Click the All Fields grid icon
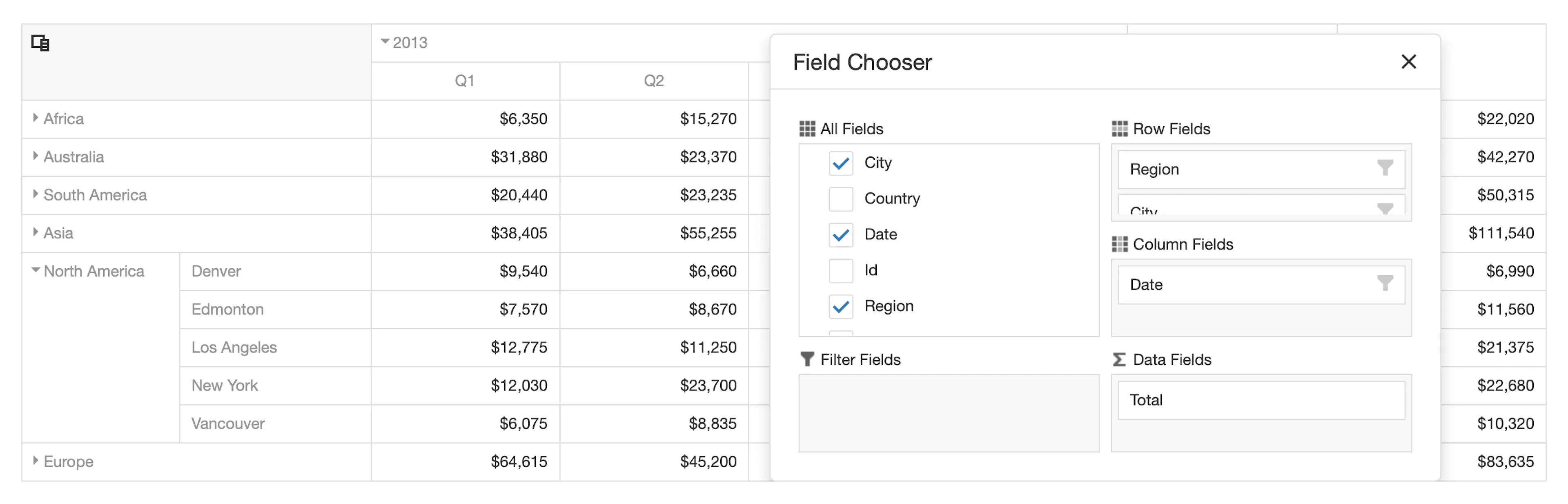The width and height of the screenshot is (1568, 504). [807, 129]
